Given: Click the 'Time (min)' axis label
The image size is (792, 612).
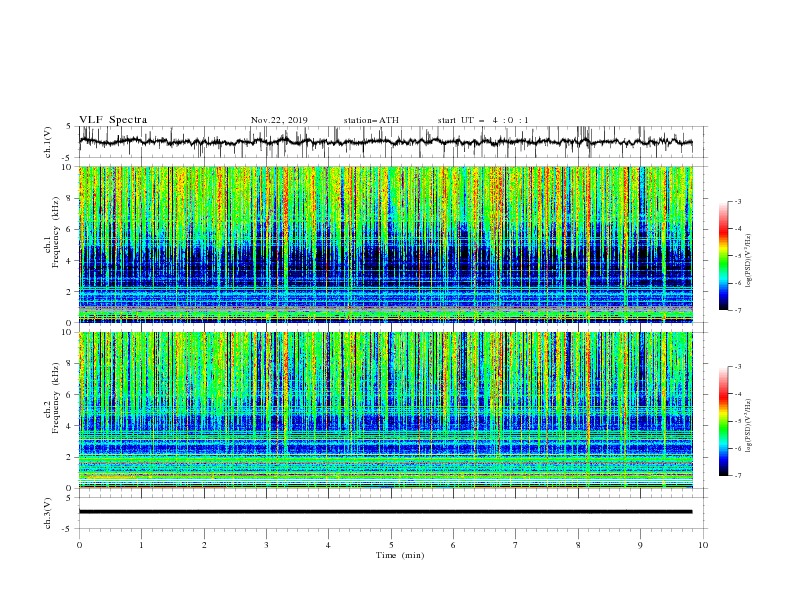Looking at the screenshot, I should [400, 555].
